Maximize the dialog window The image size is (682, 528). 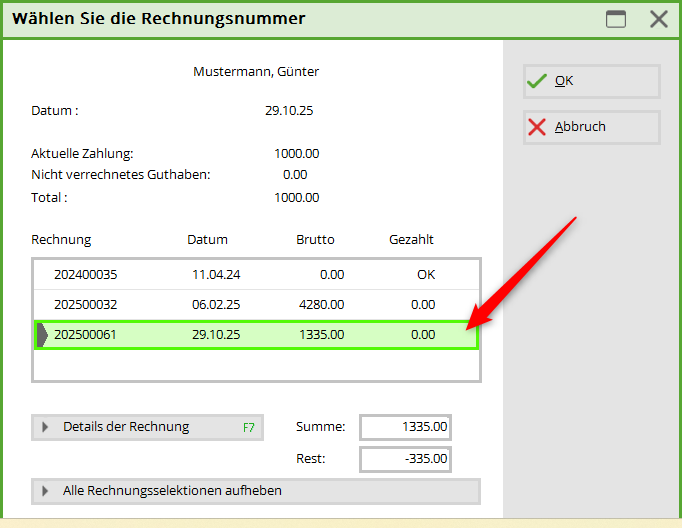616,19
